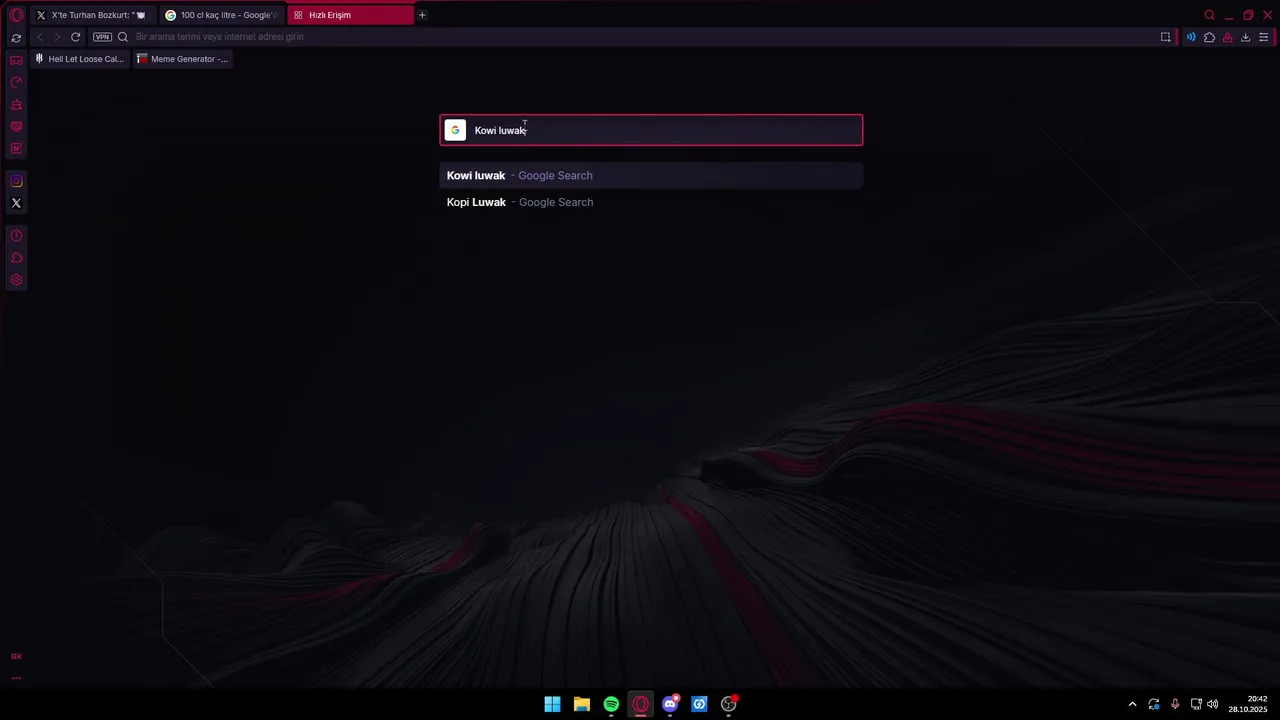
Task: Open sidebar three-dots customization menu
Action: 16,678
